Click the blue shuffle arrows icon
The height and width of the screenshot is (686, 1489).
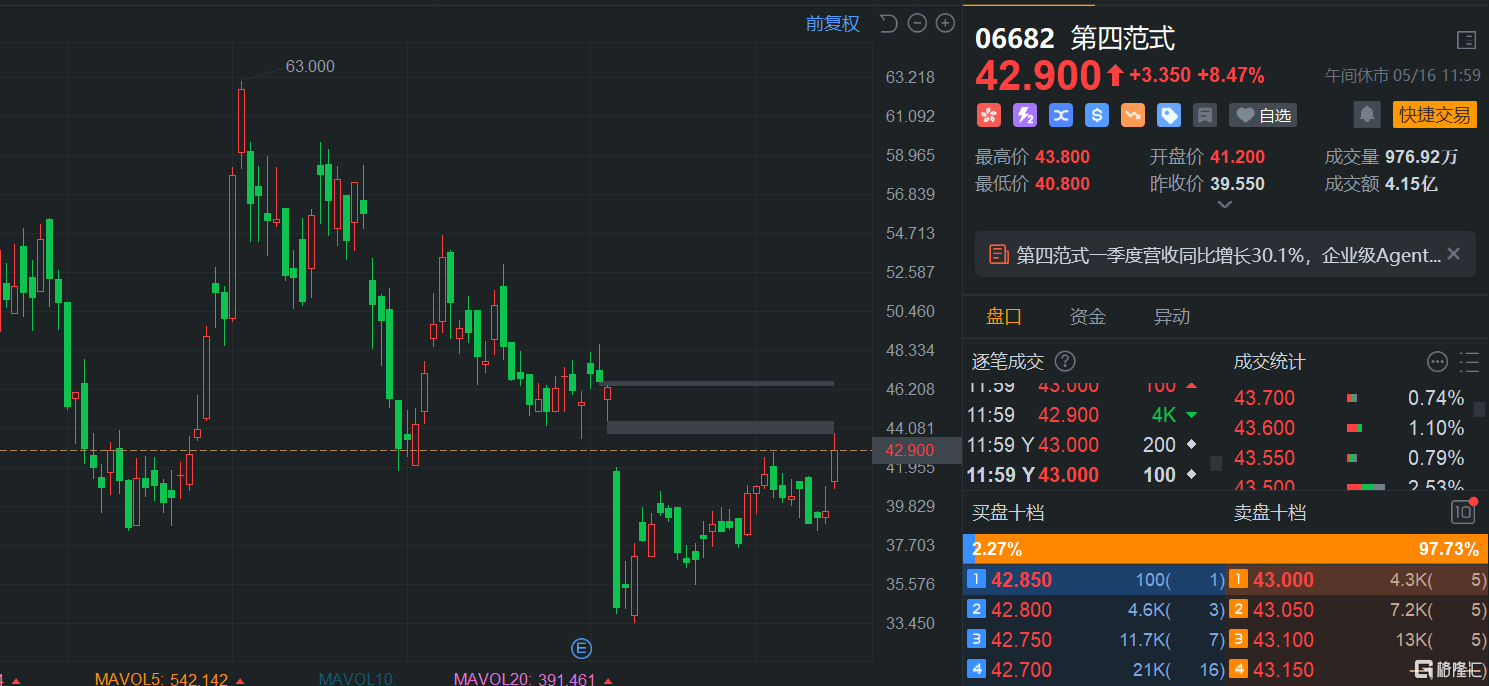pos(1061,115)
